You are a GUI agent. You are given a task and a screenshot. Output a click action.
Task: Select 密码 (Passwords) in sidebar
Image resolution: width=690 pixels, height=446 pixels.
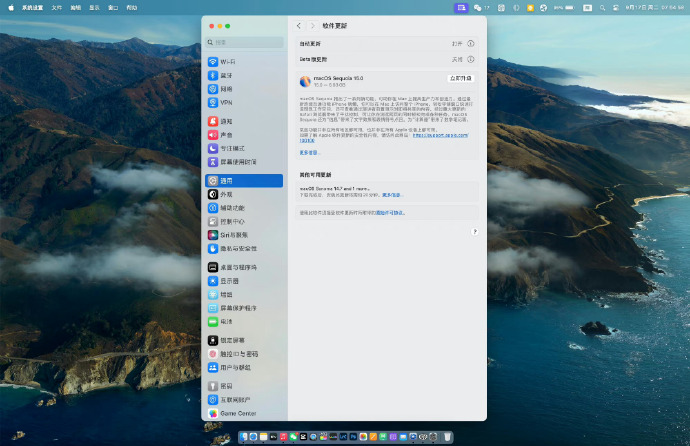click(244, 386)
